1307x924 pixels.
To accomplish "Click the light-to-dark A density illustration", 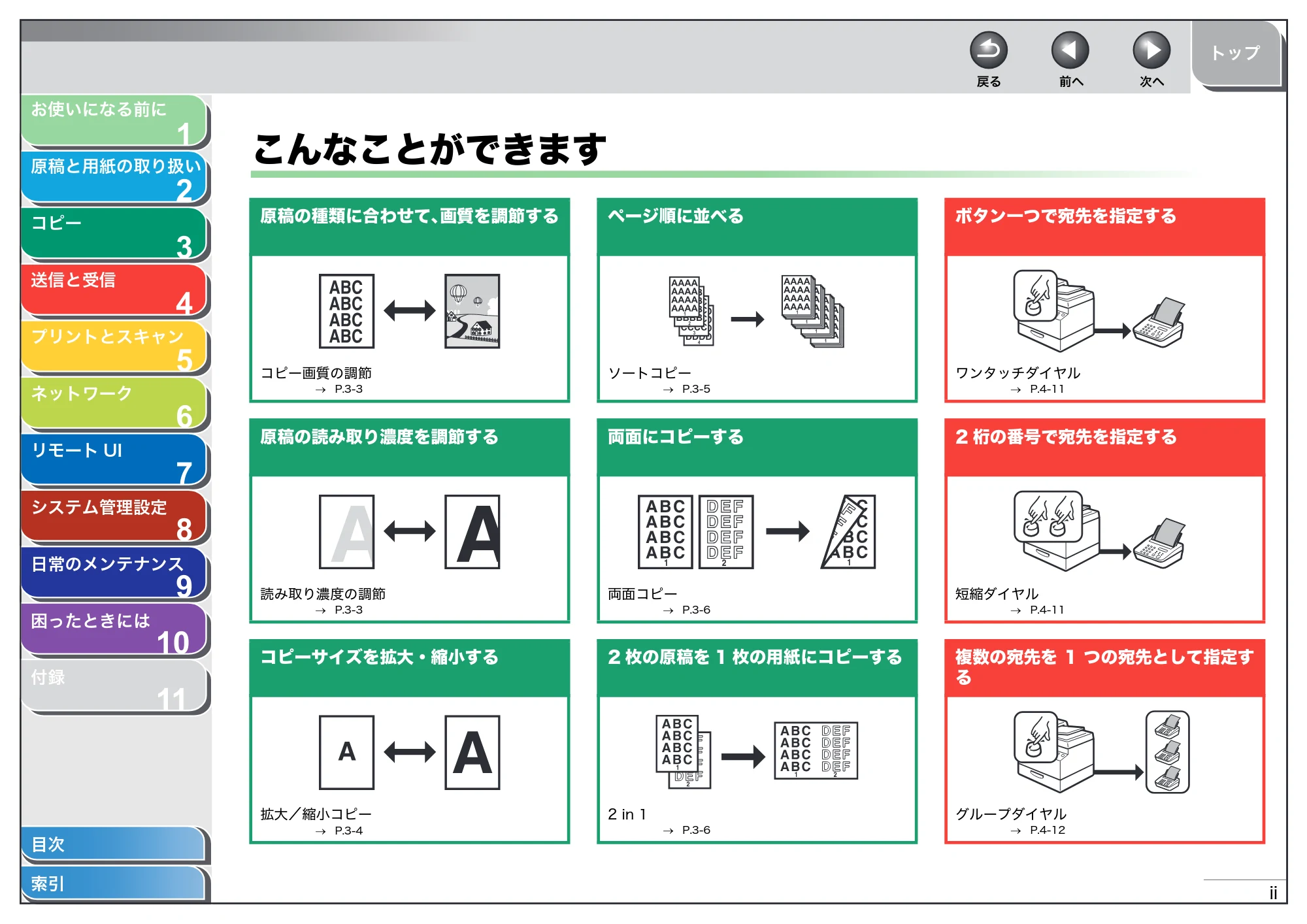I will tap(410, 532).
